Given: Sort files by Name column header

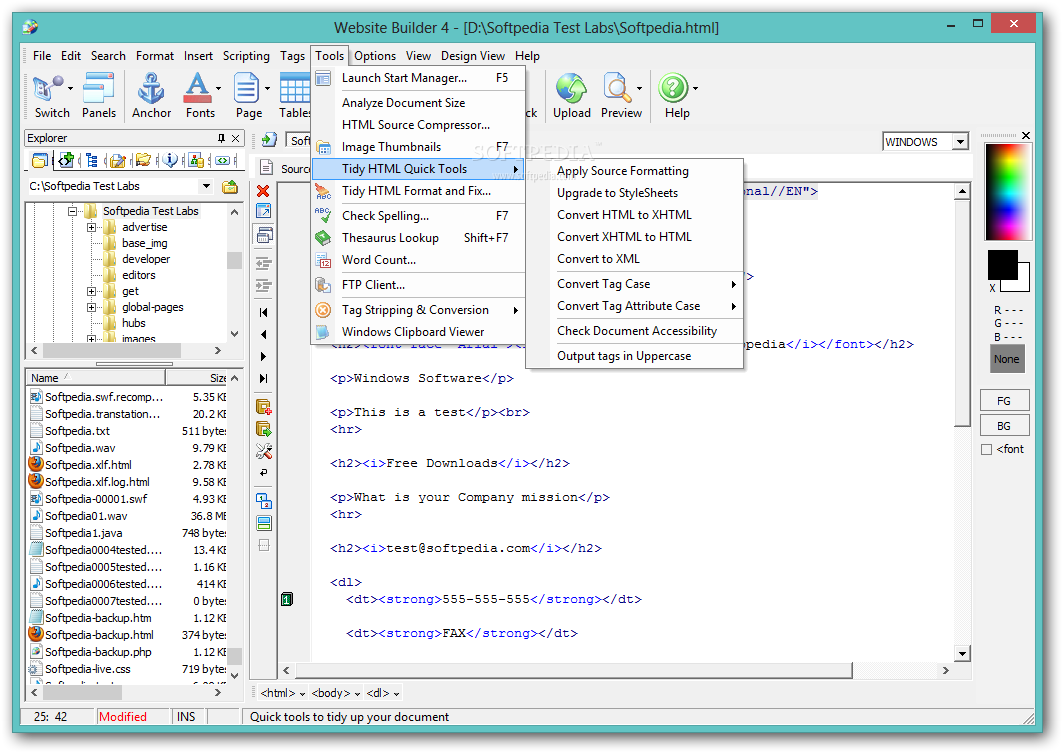Looking at the screenshot, I should pos(95,378).
